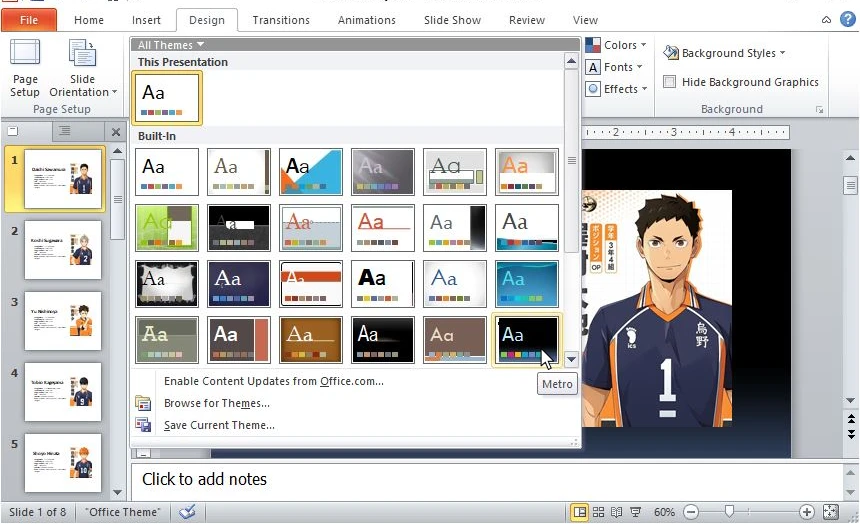Click the 60% zoom level
The height and width of the screenshot is (524, 860).
tap(664, 512)
